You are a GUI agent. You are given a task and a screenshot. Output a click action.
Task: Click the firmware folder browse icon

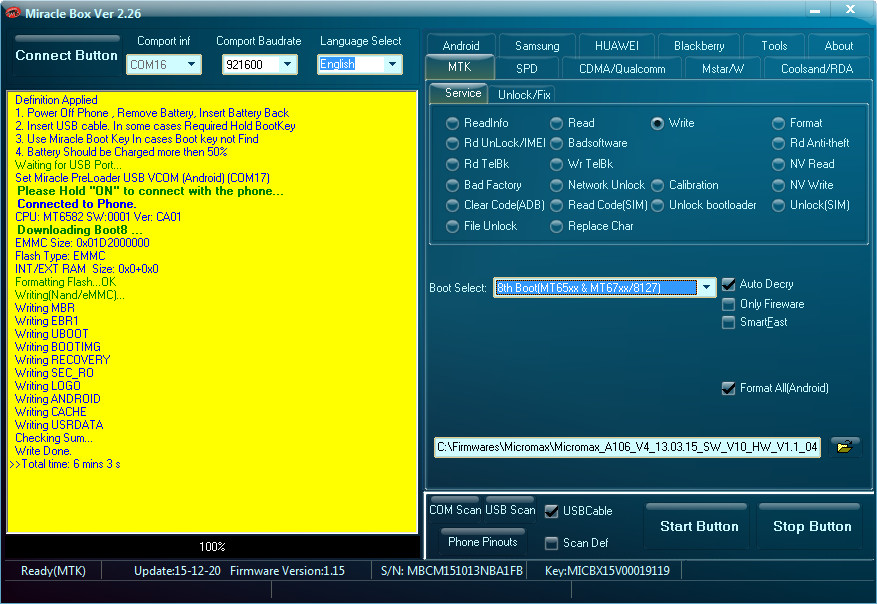point(845,447)
